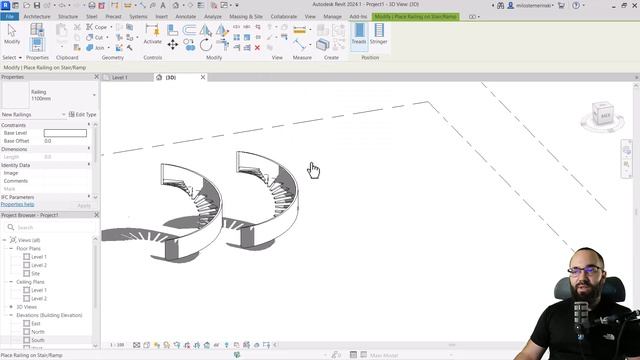
Task: Click the Join geometry tool
Action: click(x=96, y=48)
